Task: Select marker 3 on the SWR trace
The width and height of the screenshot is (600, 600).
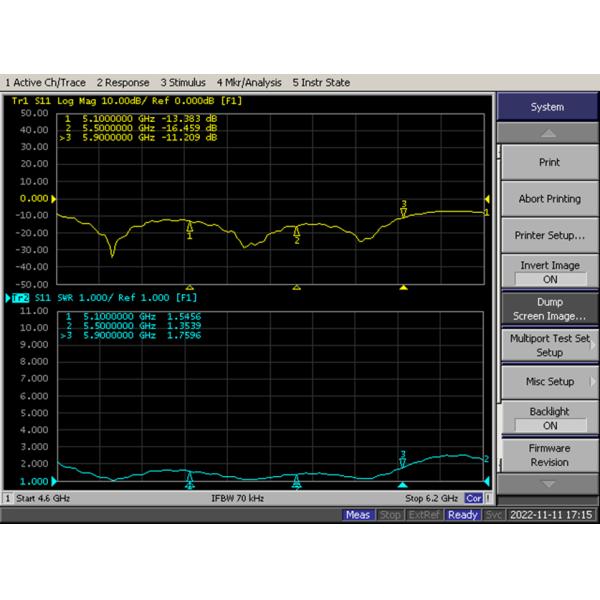Action: pos(403,457)
